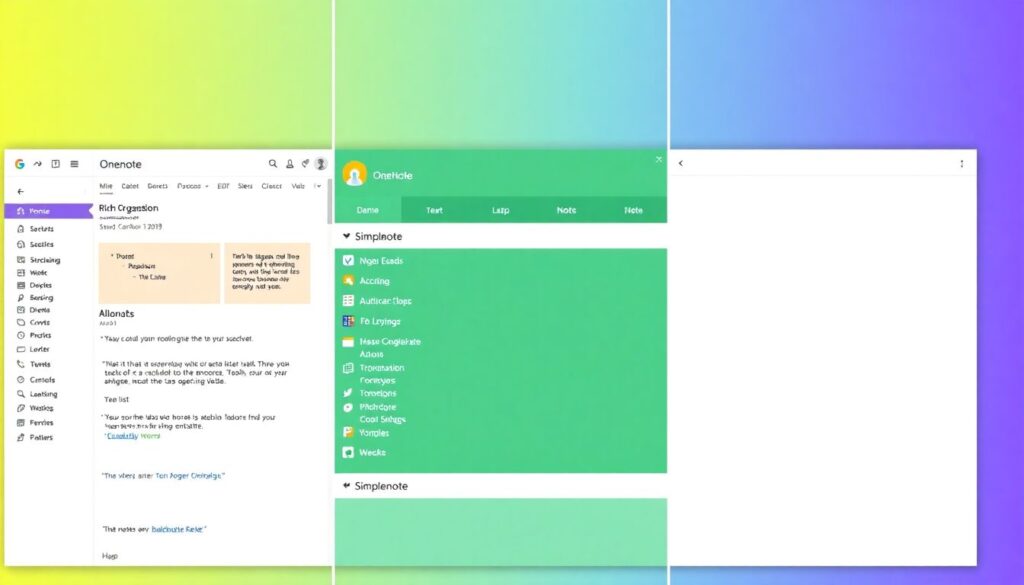Click the Google logo icon in the Onenote header

pyautogui.click(x=20, y=164)
